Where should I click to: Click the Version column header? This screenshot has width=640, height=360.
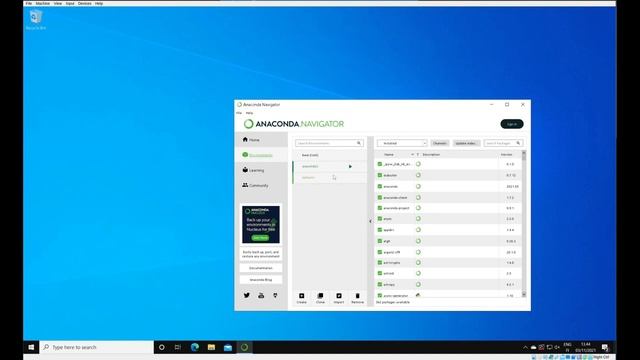pyautogui.click(x=507, y=155)
